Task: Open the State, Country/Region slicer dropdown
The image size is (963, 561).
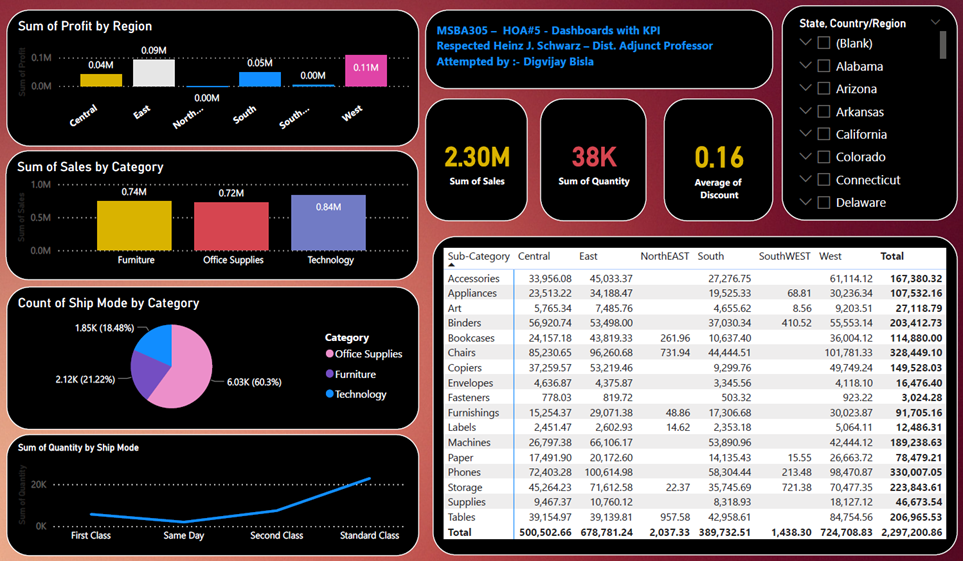Action: tap(935, 23)
